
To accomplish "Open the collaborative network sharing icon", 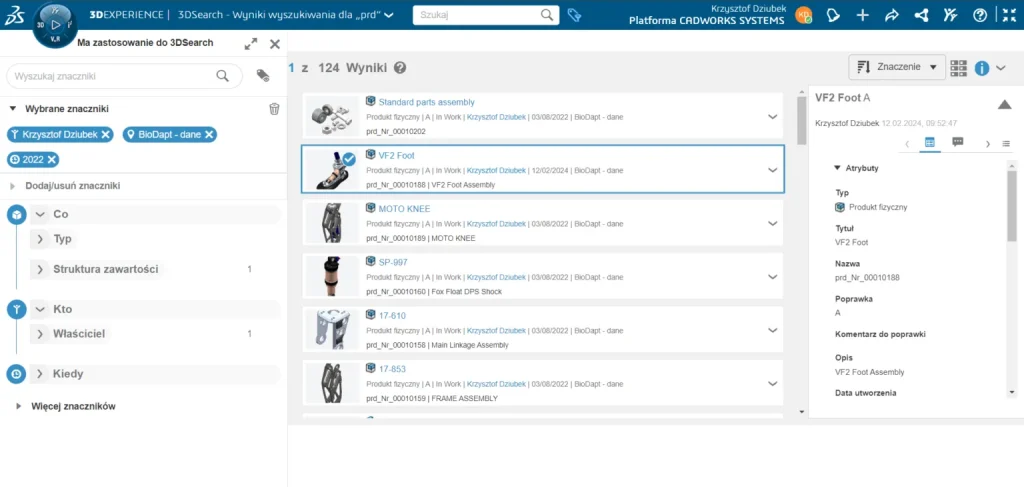I will pyautogui.click(x=921, y=15).
